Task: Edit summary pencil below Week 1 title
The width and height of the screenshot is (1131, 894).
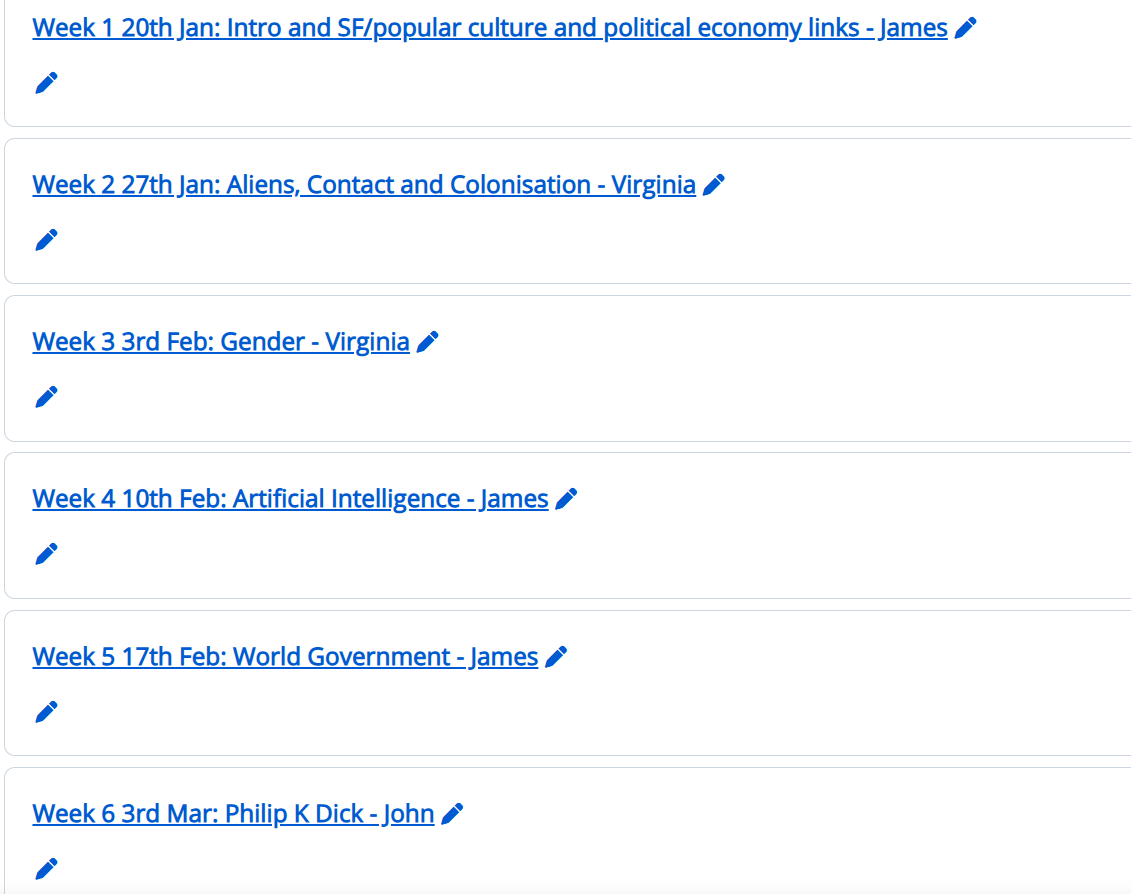Action: 46,83
